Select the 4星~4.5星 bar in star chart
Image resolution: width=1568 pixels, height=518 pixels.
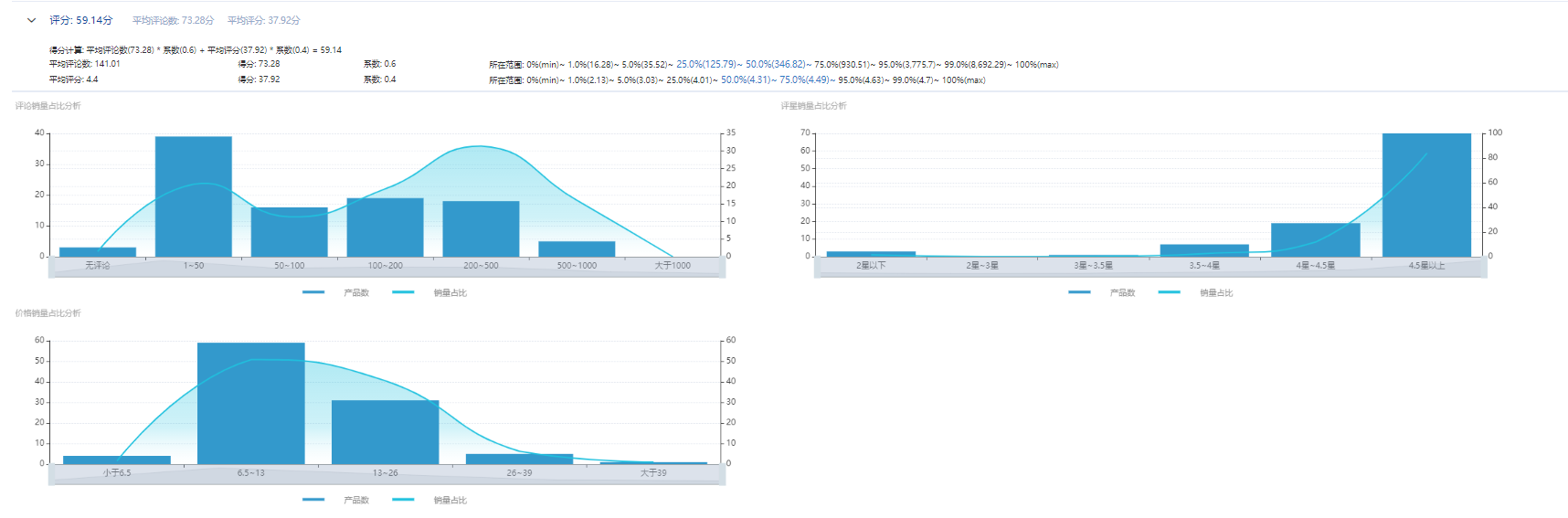pos(1315,239)
